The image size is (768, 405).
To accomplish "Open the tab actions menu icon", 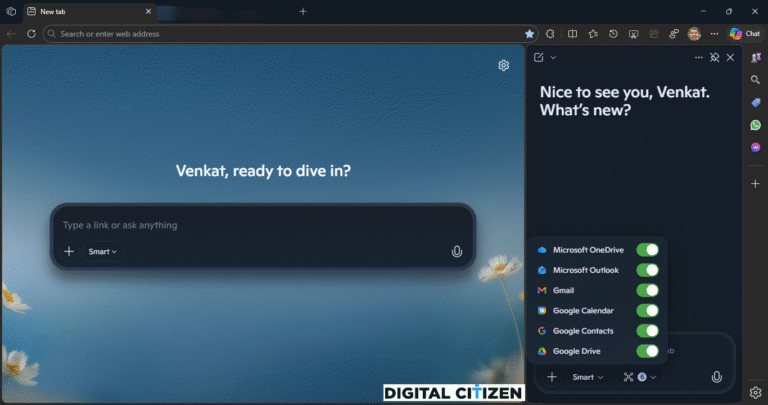I will pos(11,11).
